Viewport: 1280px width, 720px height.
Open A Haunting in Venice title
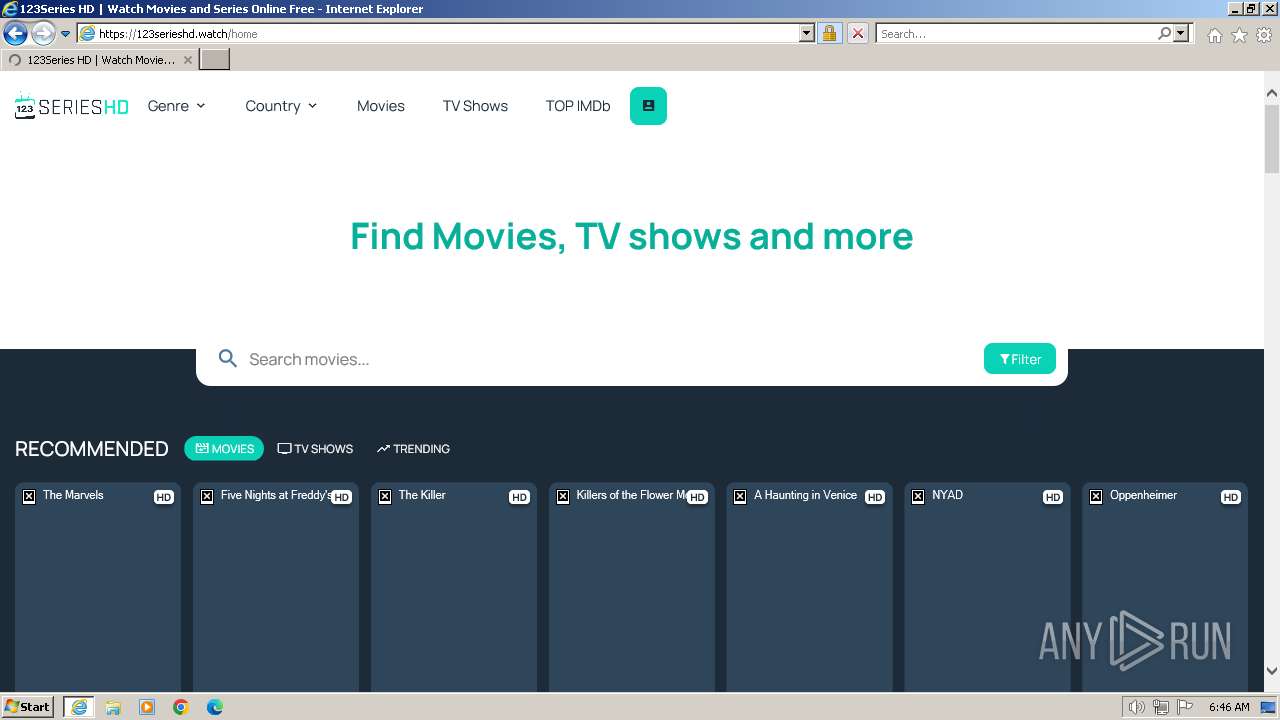tap(805, 495)
